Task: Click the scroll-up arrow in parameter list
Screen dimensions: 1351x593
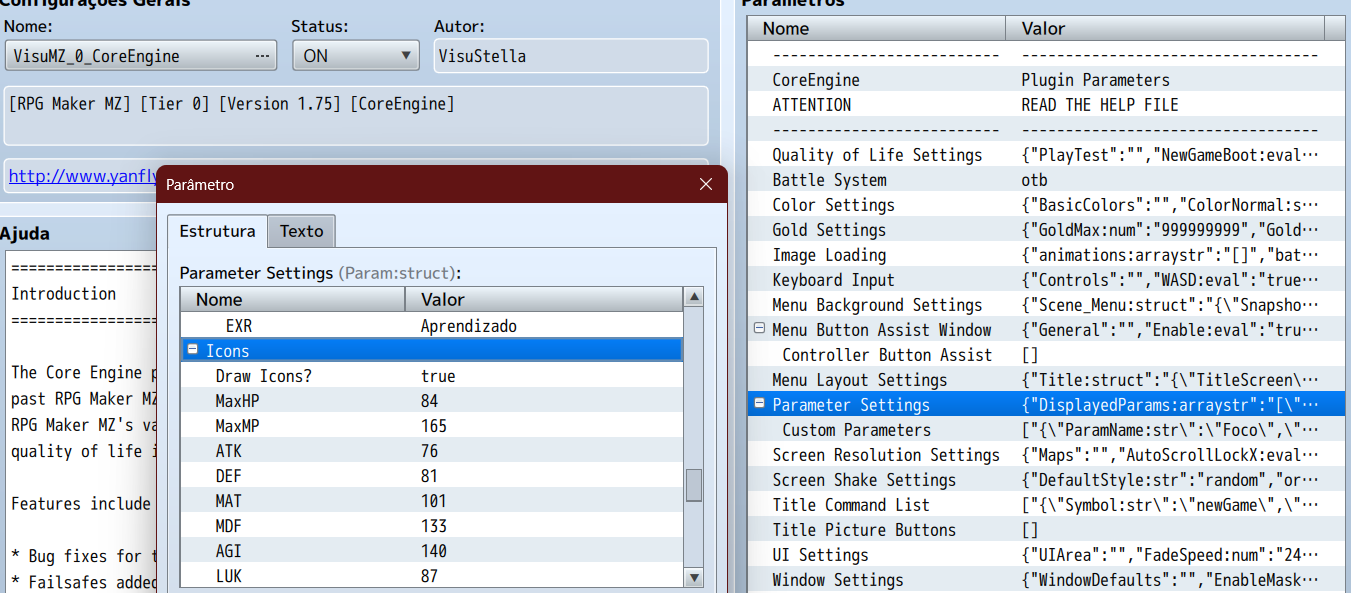Action: [693, 297]
